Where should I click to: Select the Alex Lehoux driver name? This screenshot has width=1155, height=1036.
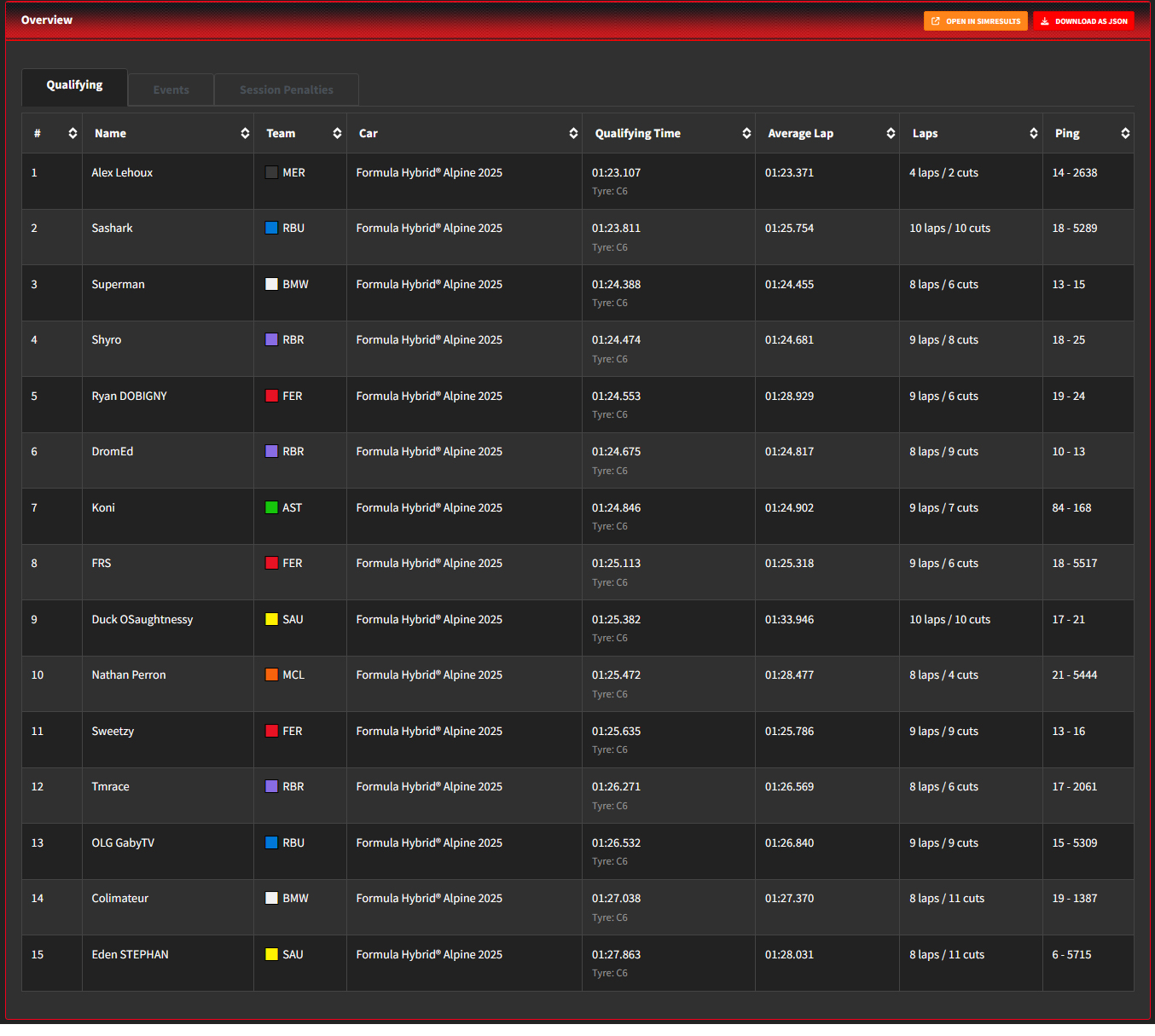click(x=122, y=173)
